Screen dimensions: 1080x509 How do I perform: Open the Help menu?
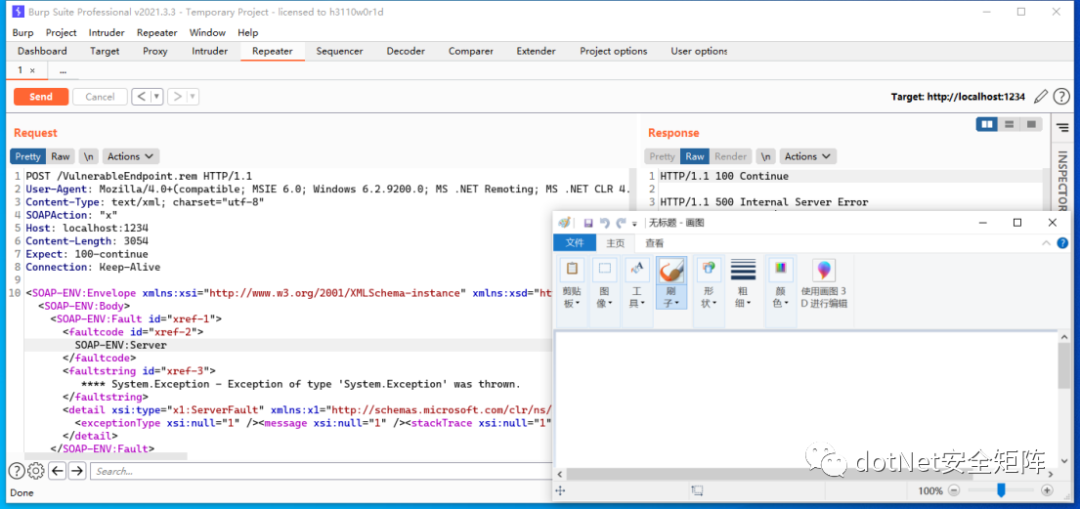(248, 32)
